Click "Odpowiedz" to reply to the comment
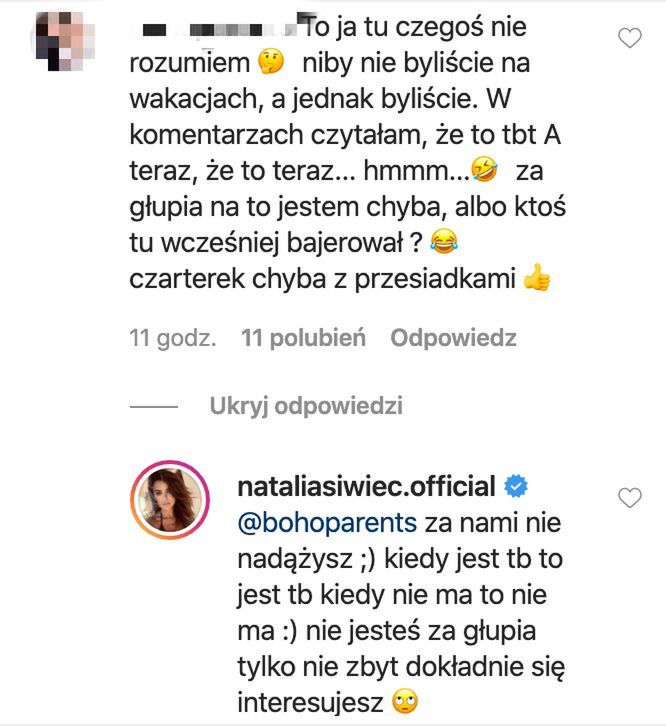Screen dimensions: 666x726 (x=453, y=339)
